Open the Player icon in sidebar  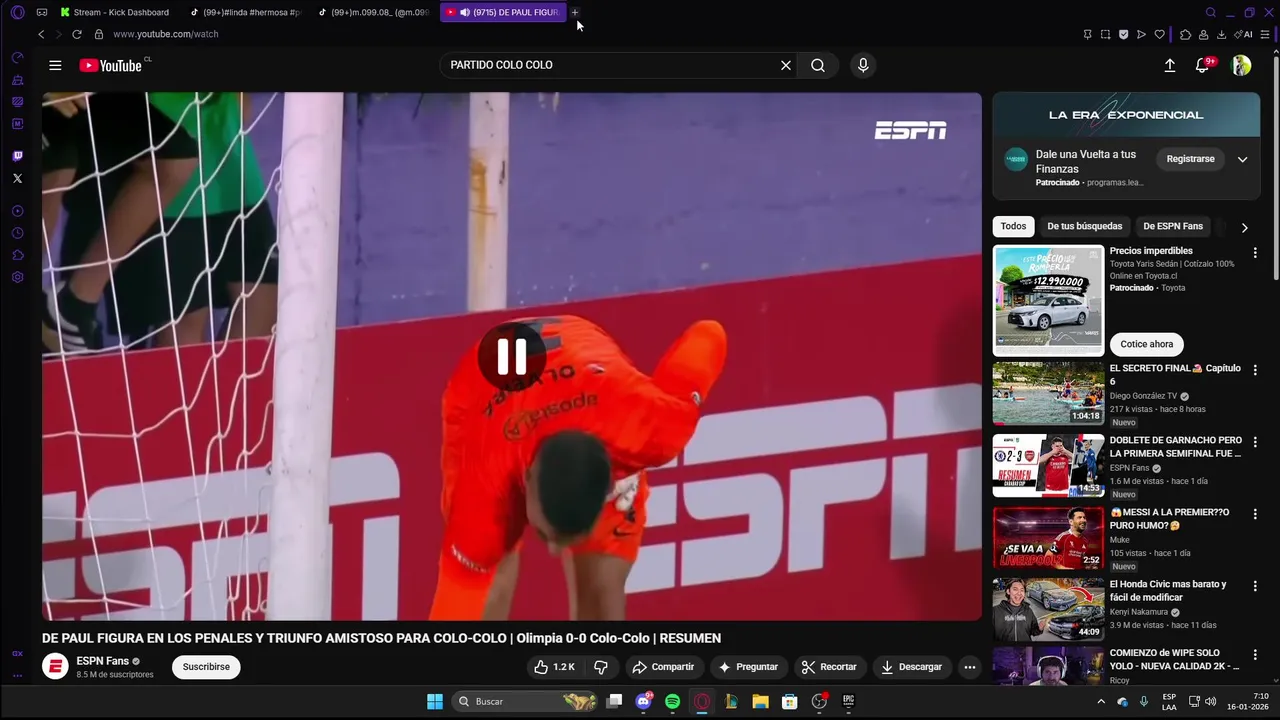point(17,211)
